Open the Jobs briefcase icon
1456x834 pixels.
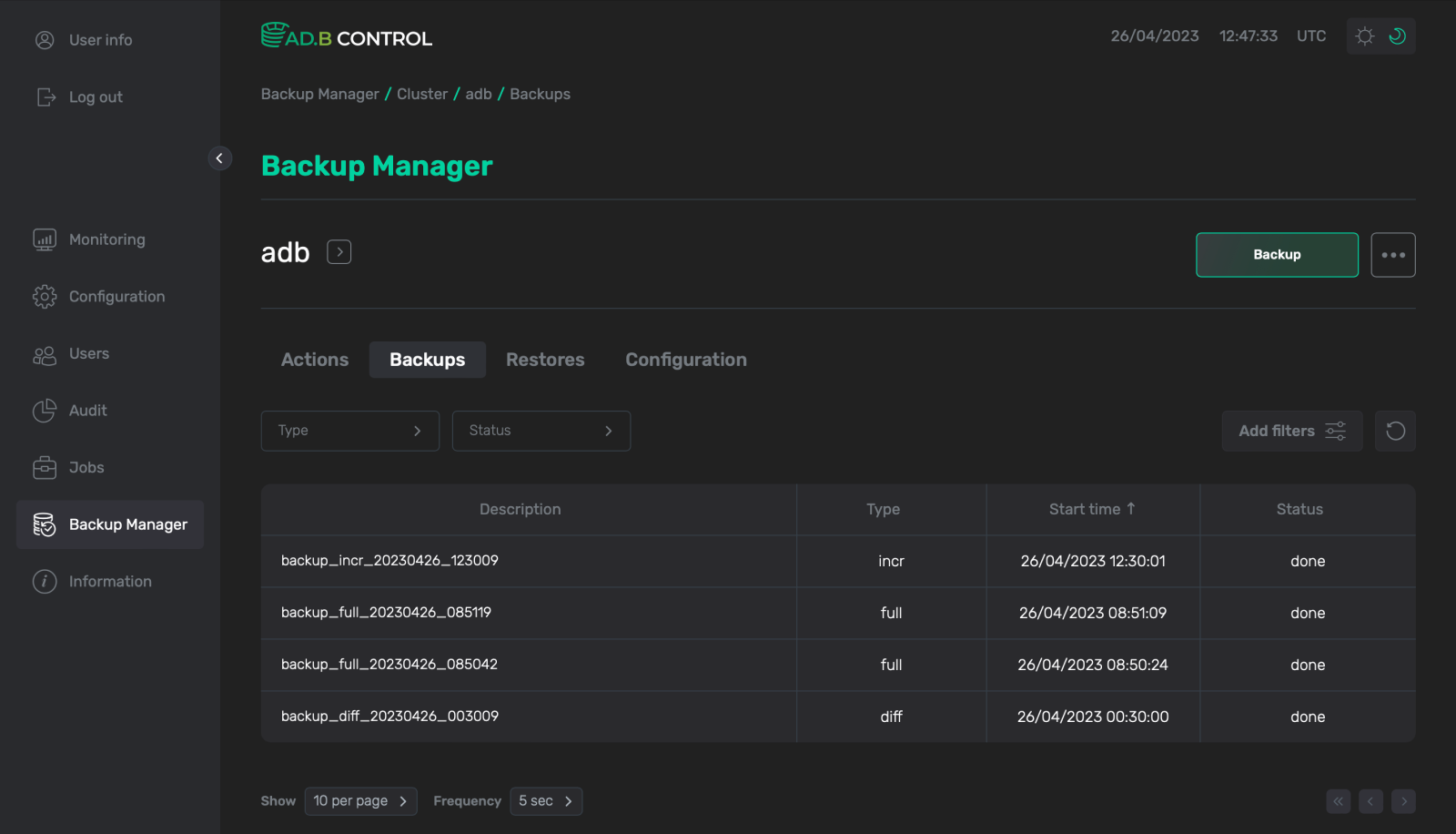pyautogui.click(x=44, y=467)
